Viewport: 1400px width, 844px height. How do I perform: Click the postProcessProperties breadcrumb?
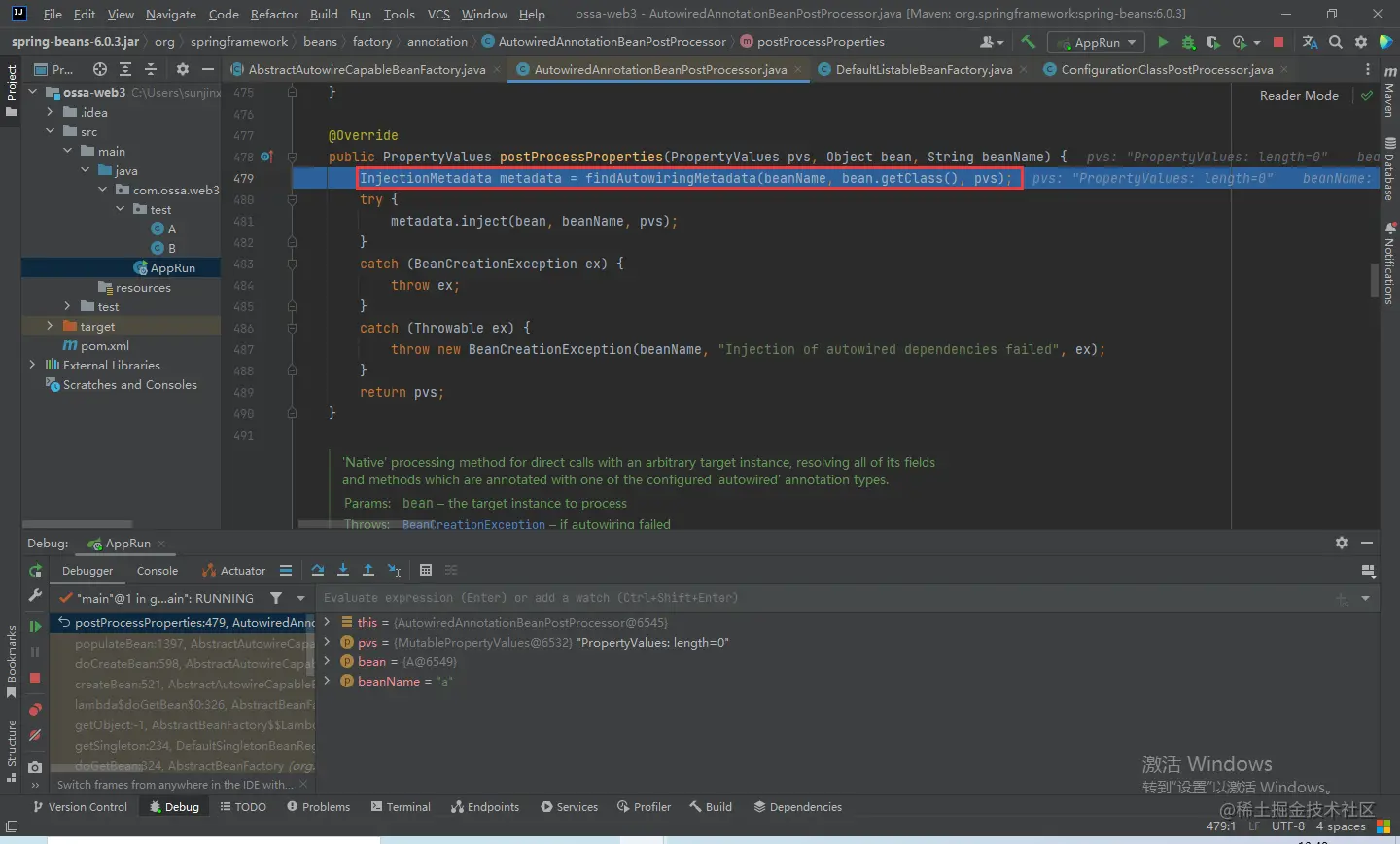click(812, 42)
